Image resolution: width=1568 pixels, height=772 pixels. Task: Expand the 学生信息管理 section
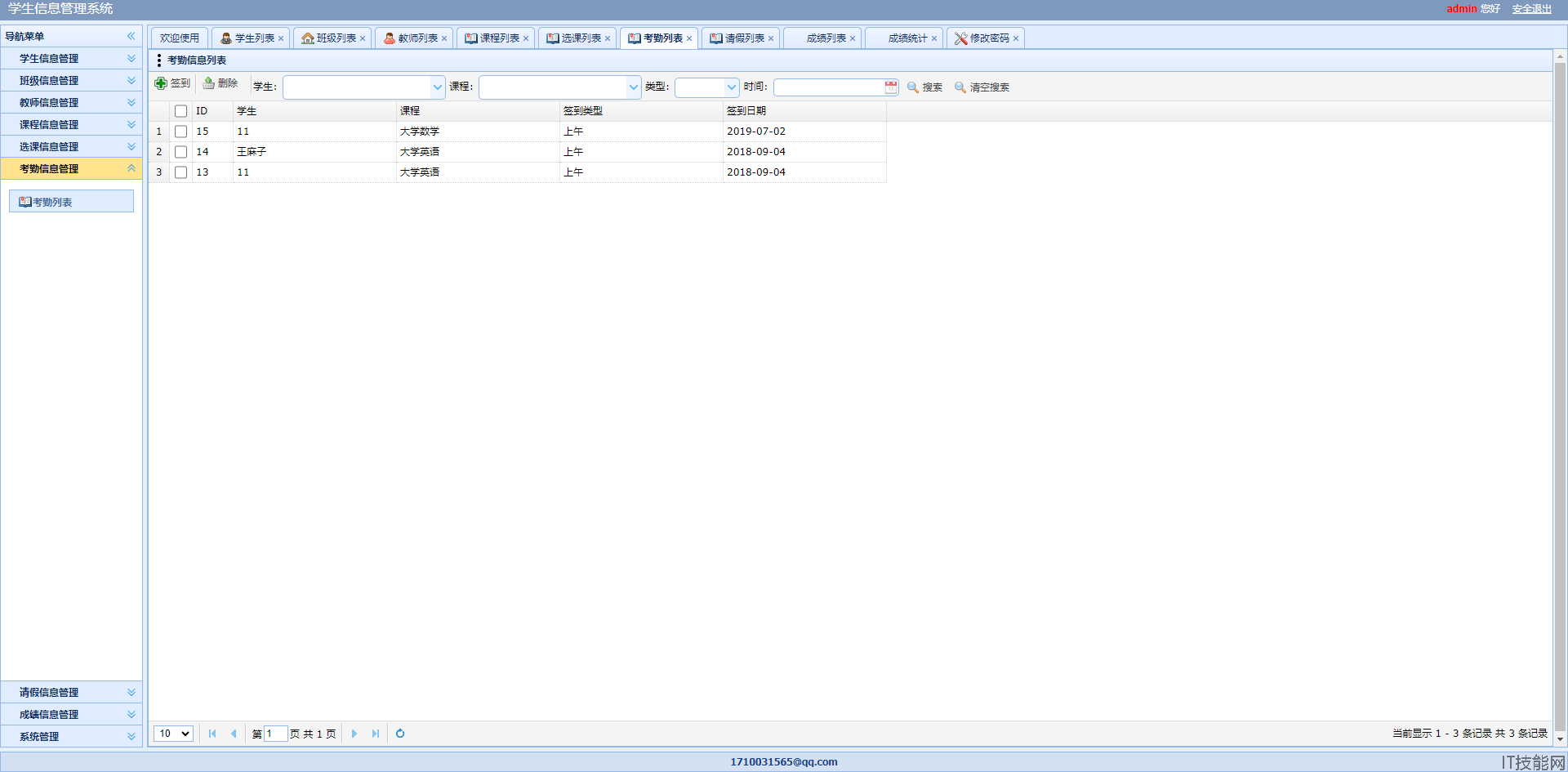(x=71, y=59)
